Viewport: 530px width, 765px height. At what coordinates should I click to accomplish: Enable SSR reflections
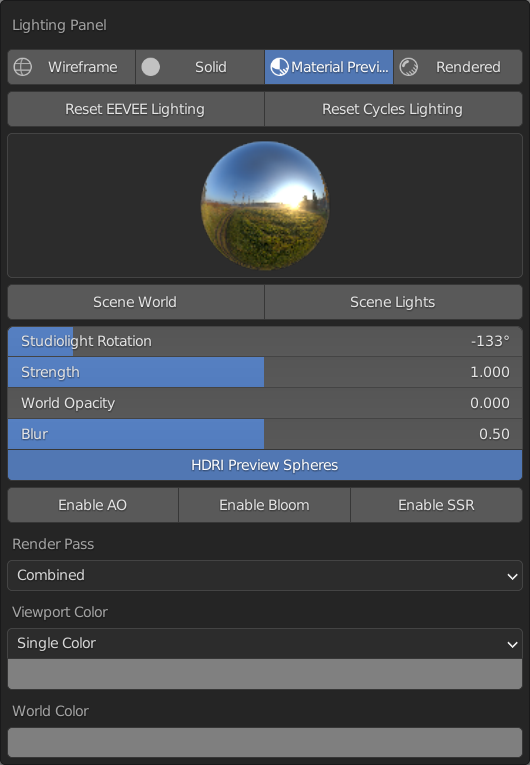click(x=436, y=505)
